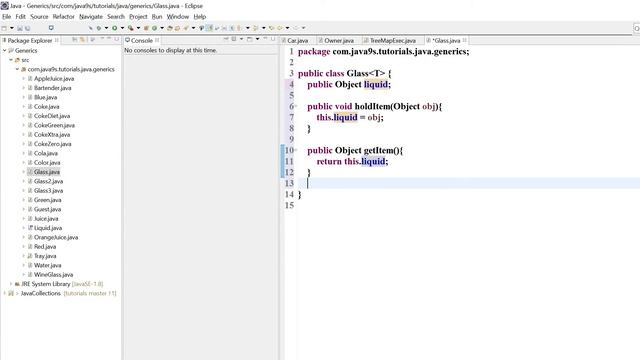Click the Open Console icon

250,39
